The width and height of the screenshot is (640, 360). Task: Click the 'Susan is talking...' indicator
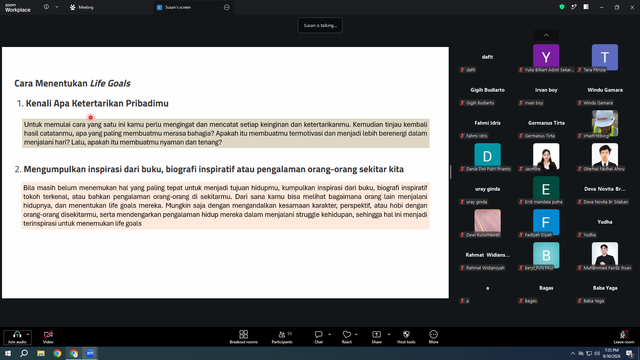pos(320,25)
